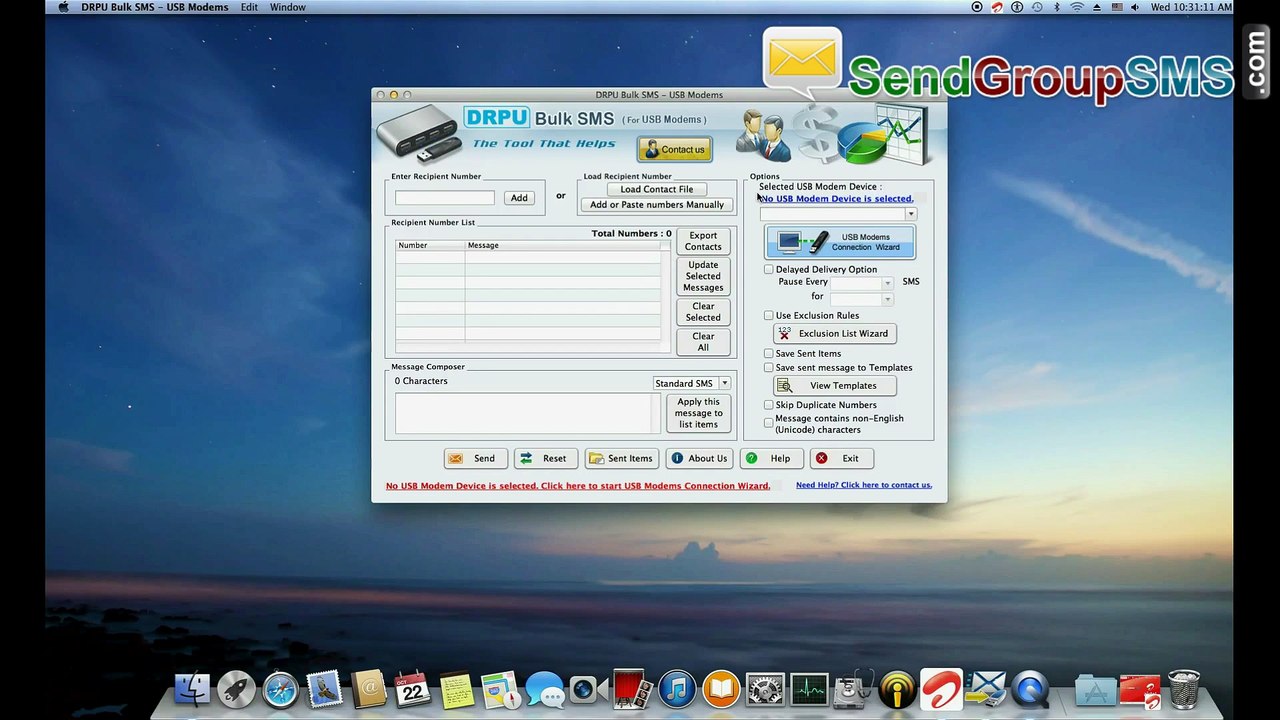Screen dimensions: 1280x720
Task: Check Message contains non-English characters
Action: 769,423
